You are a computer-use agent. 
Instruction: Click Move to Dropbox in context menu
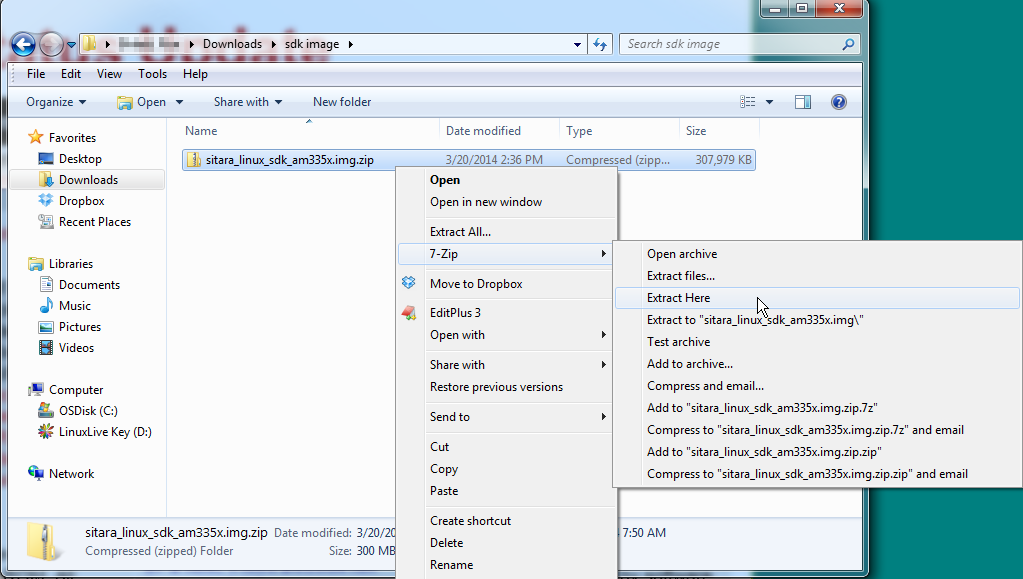(x=476, y=284)
